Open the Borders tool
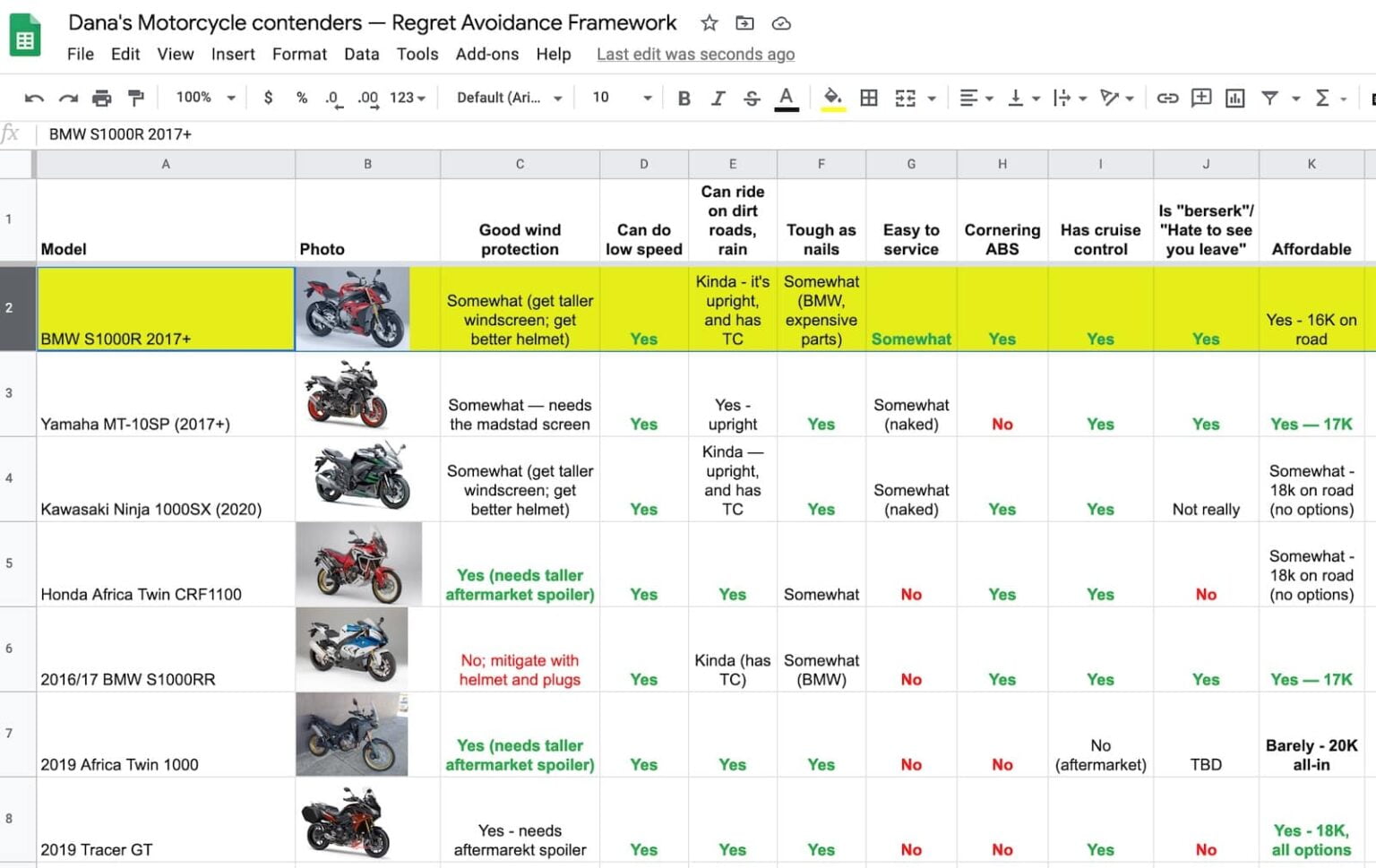The image size is (1376, 868). pos(868,98)
